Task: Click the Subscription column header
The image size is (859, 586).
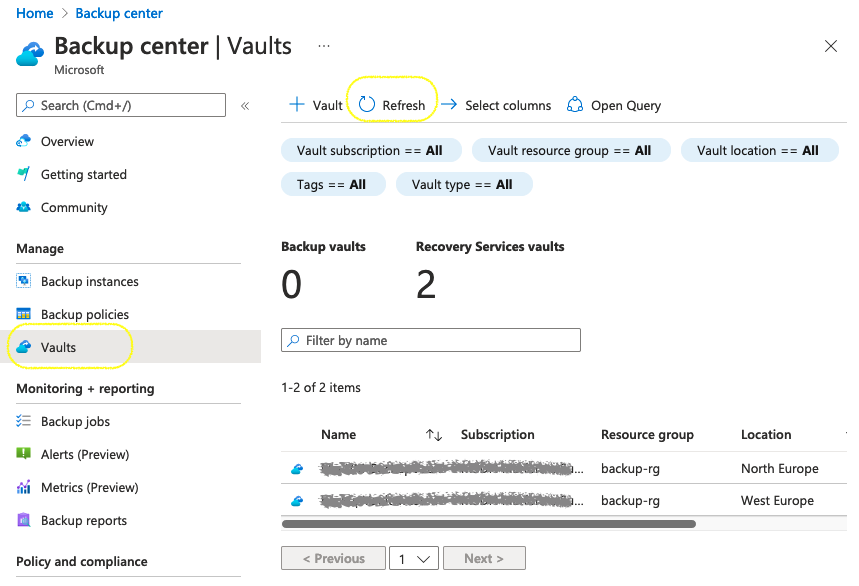Action: tap(497, 434)
